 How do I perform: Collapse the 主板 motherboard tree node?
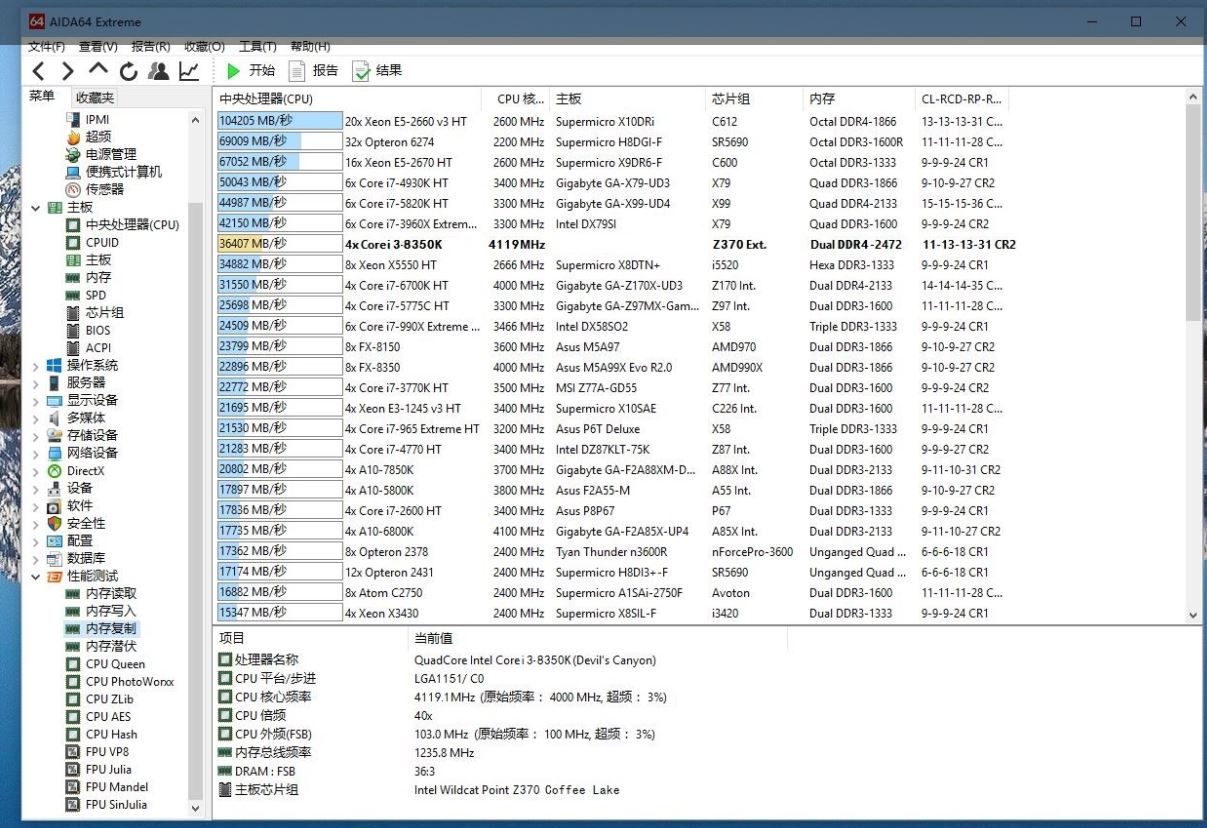click(x=36, y=208)
